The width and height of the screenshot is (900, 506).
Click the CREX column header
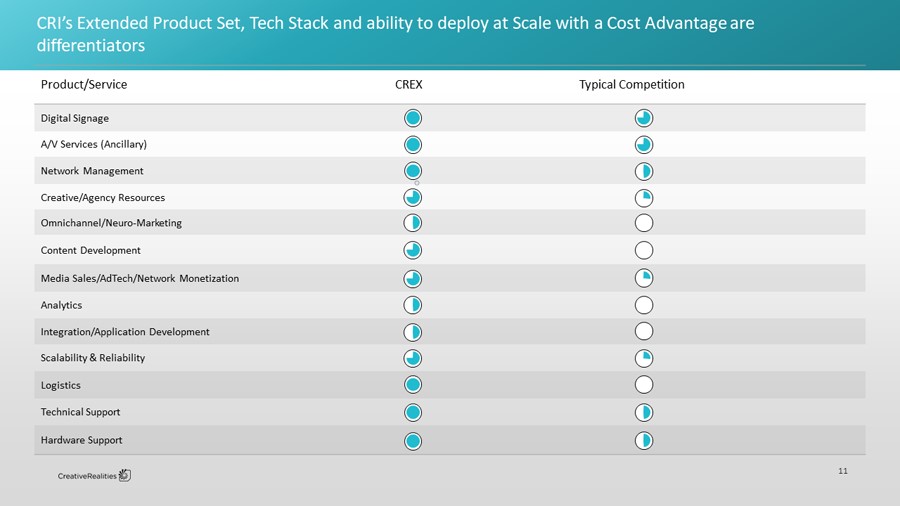pos(409,85)
